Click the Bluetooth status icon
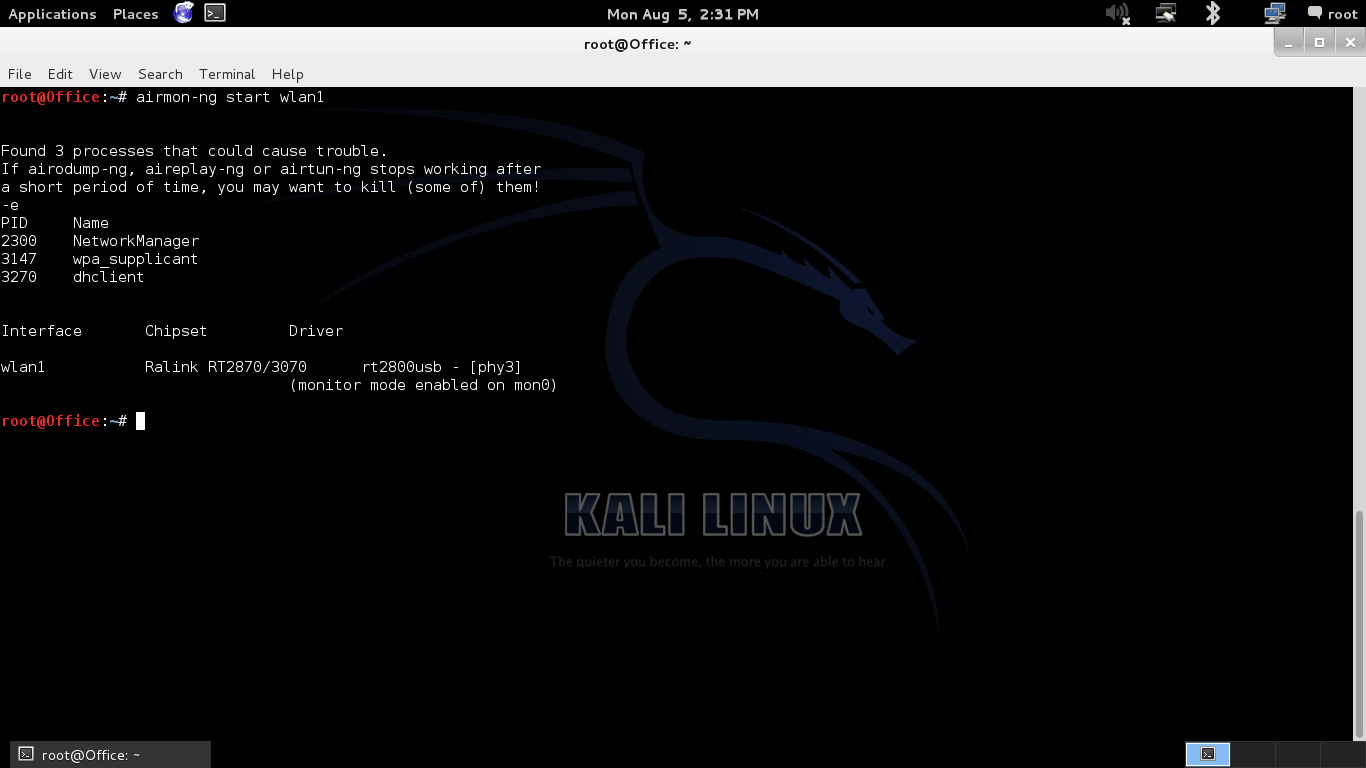Image resolution: width=1366 pixels, height=768 pixels. click(1213, 14)
